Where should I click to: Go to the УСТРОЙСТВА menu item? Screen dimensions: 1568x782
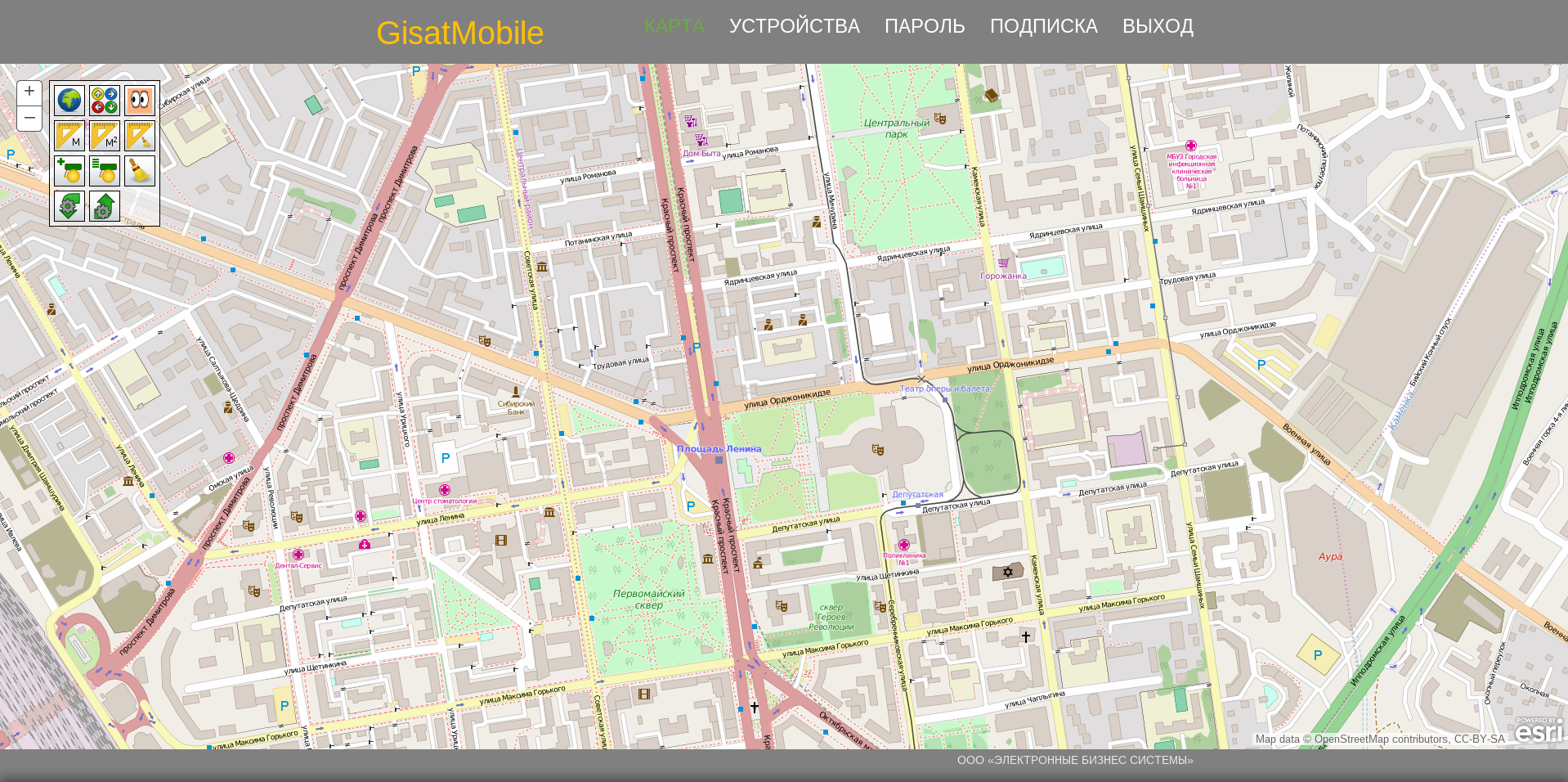794,26
